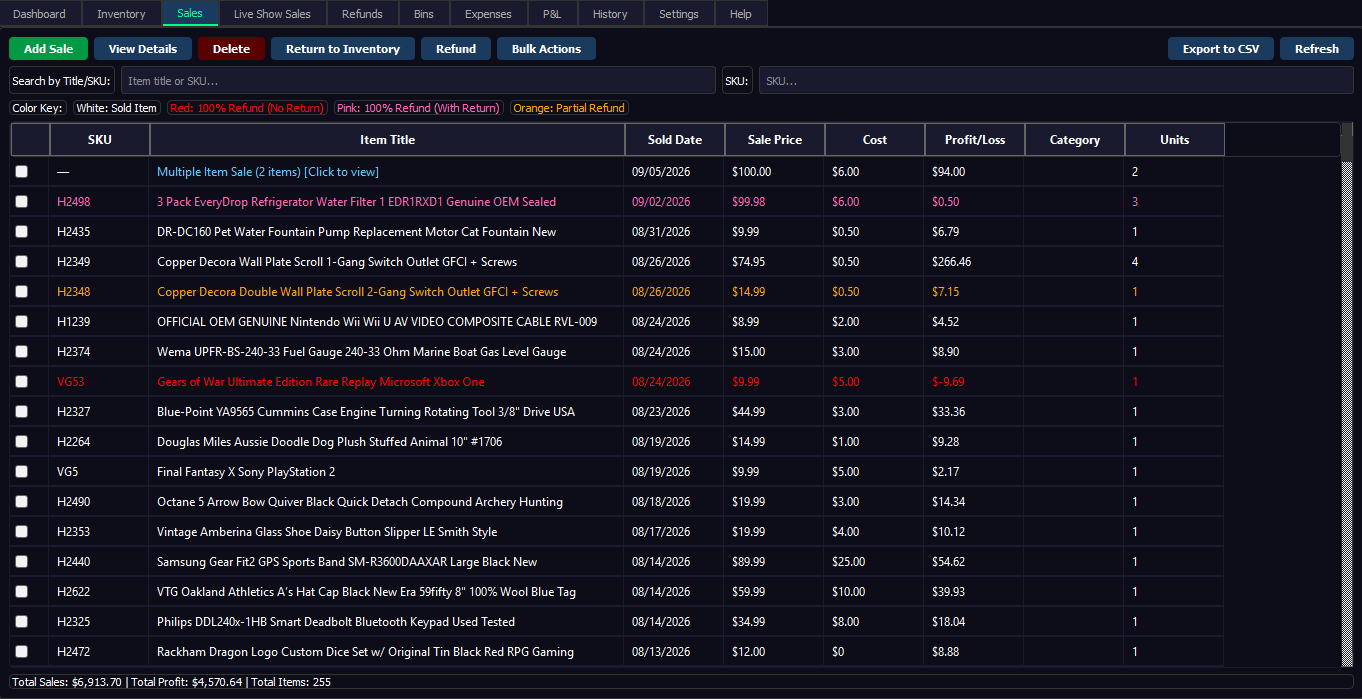Open the Bins tab
This screenshot has width=1362, height=699.
pyautogui.click(x=424, y=14)
